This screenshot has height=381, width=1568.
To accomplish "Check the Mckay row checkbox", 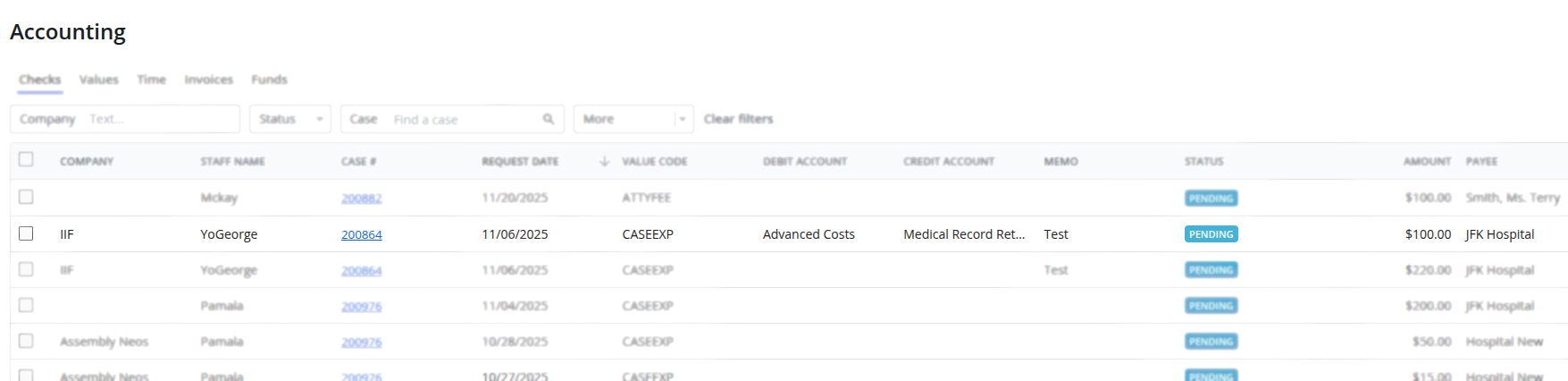I will tap(26, 197).
